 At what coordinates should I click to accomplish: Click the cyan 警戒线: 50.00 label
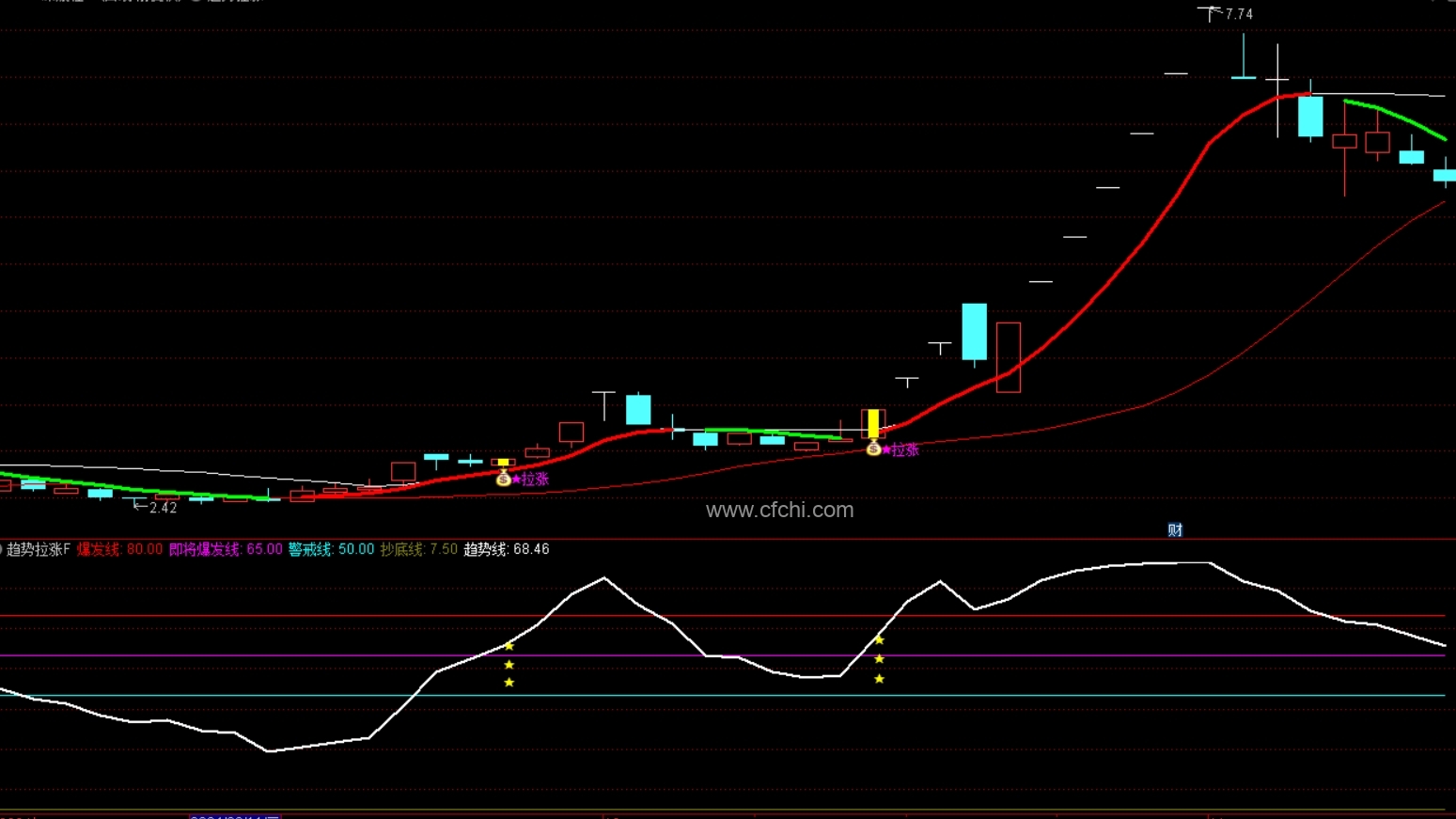(331, 549)
